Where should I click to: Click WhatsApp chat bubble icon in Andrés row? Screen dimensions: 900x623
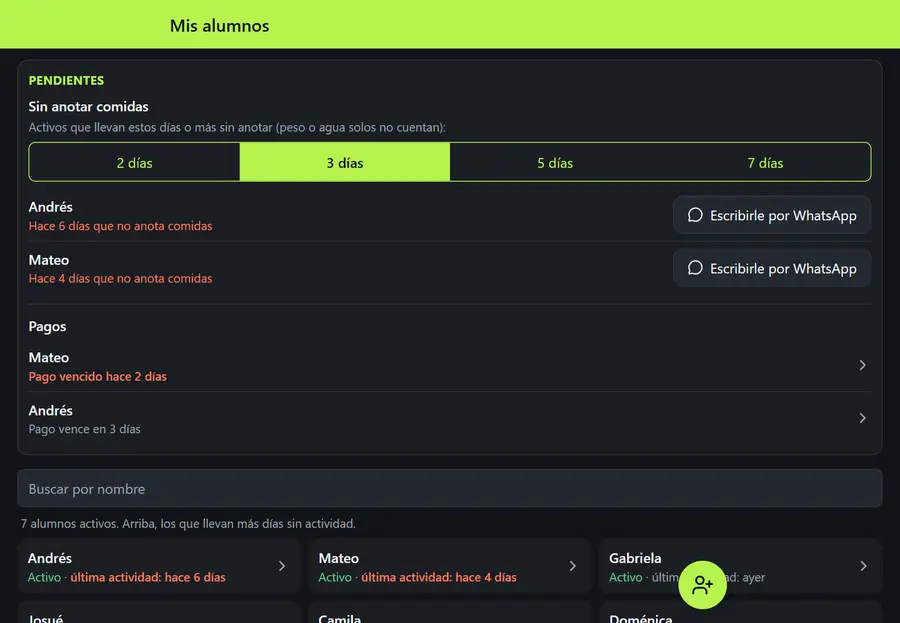[695, 215]
